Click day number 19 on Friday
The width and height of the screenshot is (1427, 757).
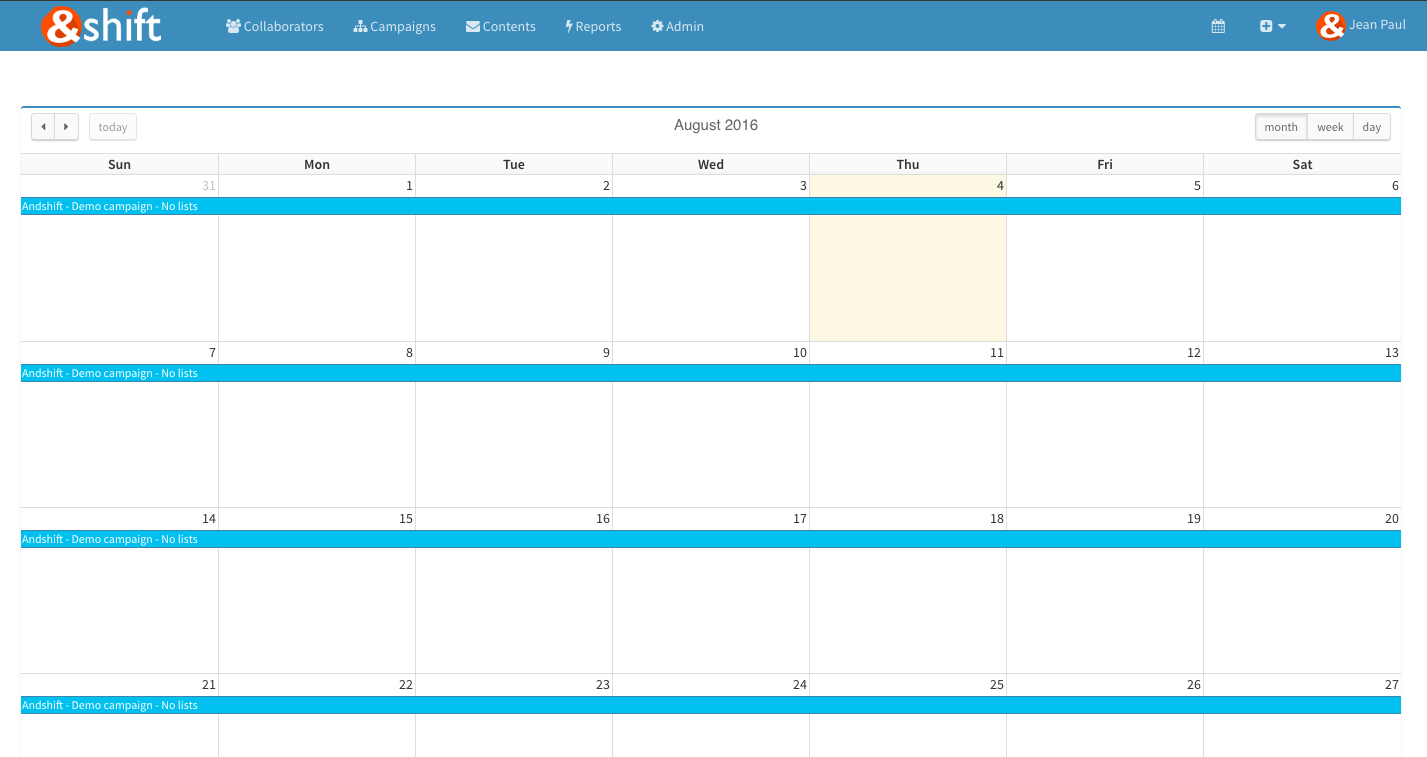pyautogui.click(x=1194, y=519)
